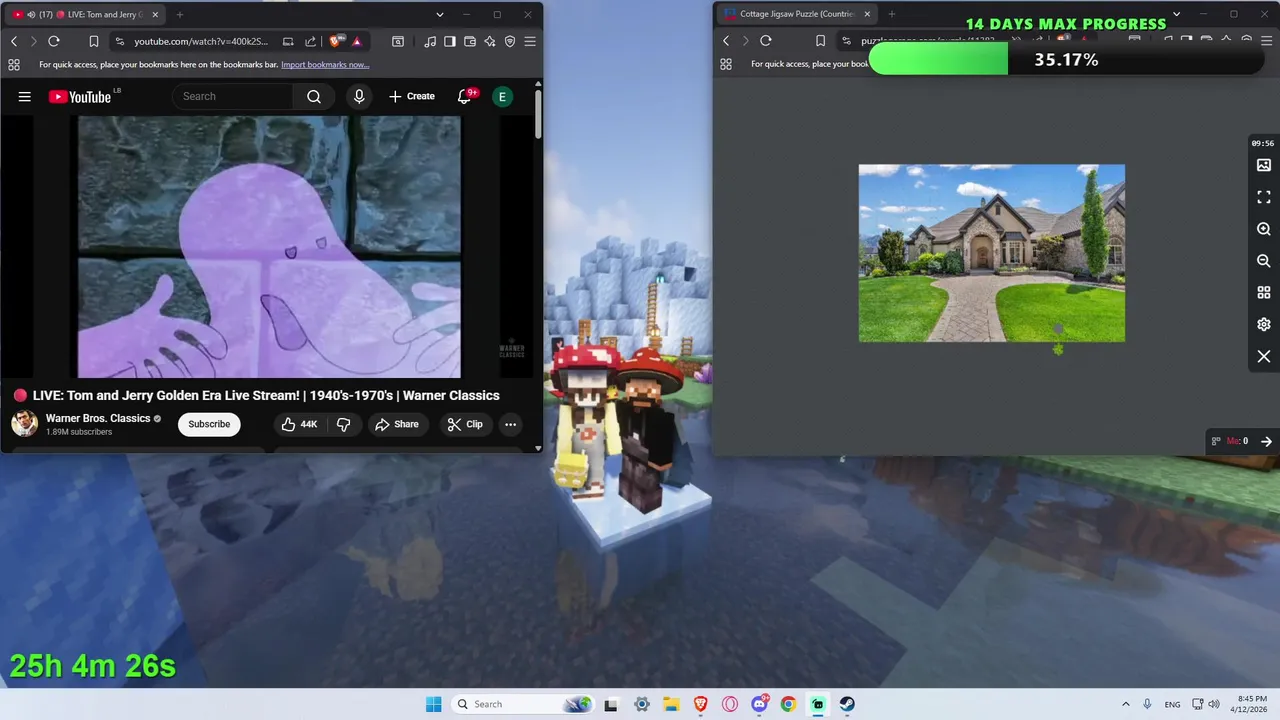Image resolution: width=1280 pixels, height=720 pixels.
Task: Open a new tab in YouTube window
Action: 180,15
